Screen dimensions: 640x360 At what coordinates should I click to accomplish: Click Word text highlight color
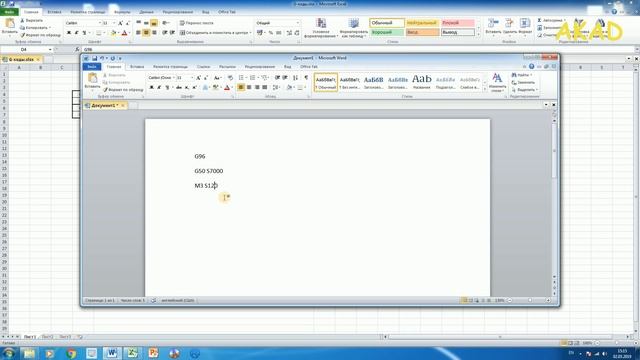pyautogui.click(x=215, y=87)
